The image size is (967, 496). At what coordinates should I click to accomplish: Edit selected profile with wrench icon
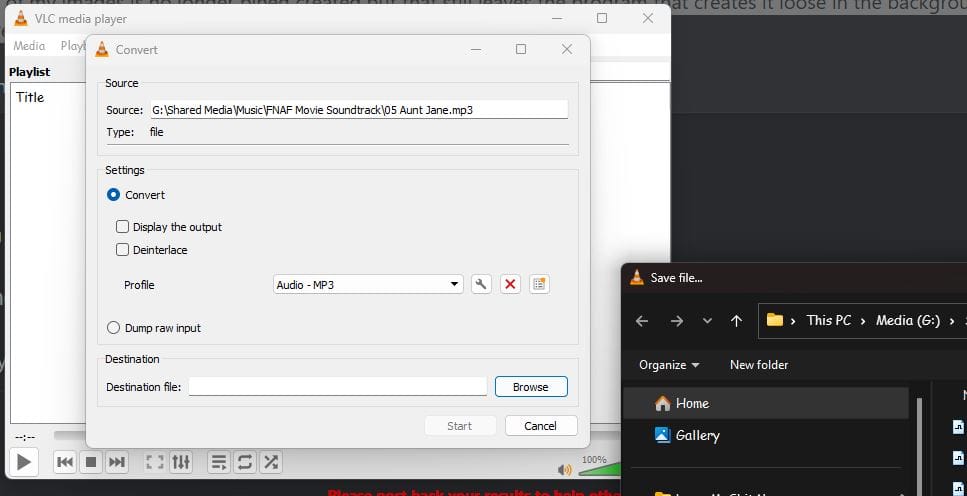click(x=481, y=284)
